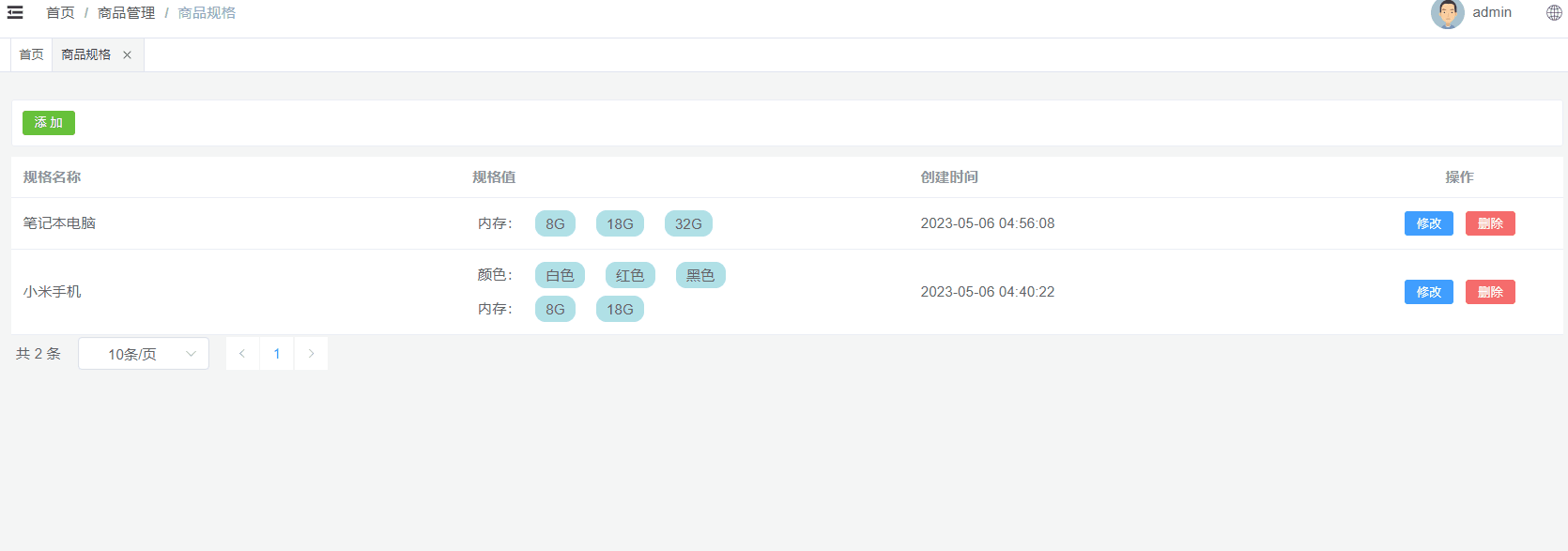Click 删除 for the 笔记本电脑 row
Image resolution: width=1568 pixels, height=551 pixels.
click(1490, 223)
